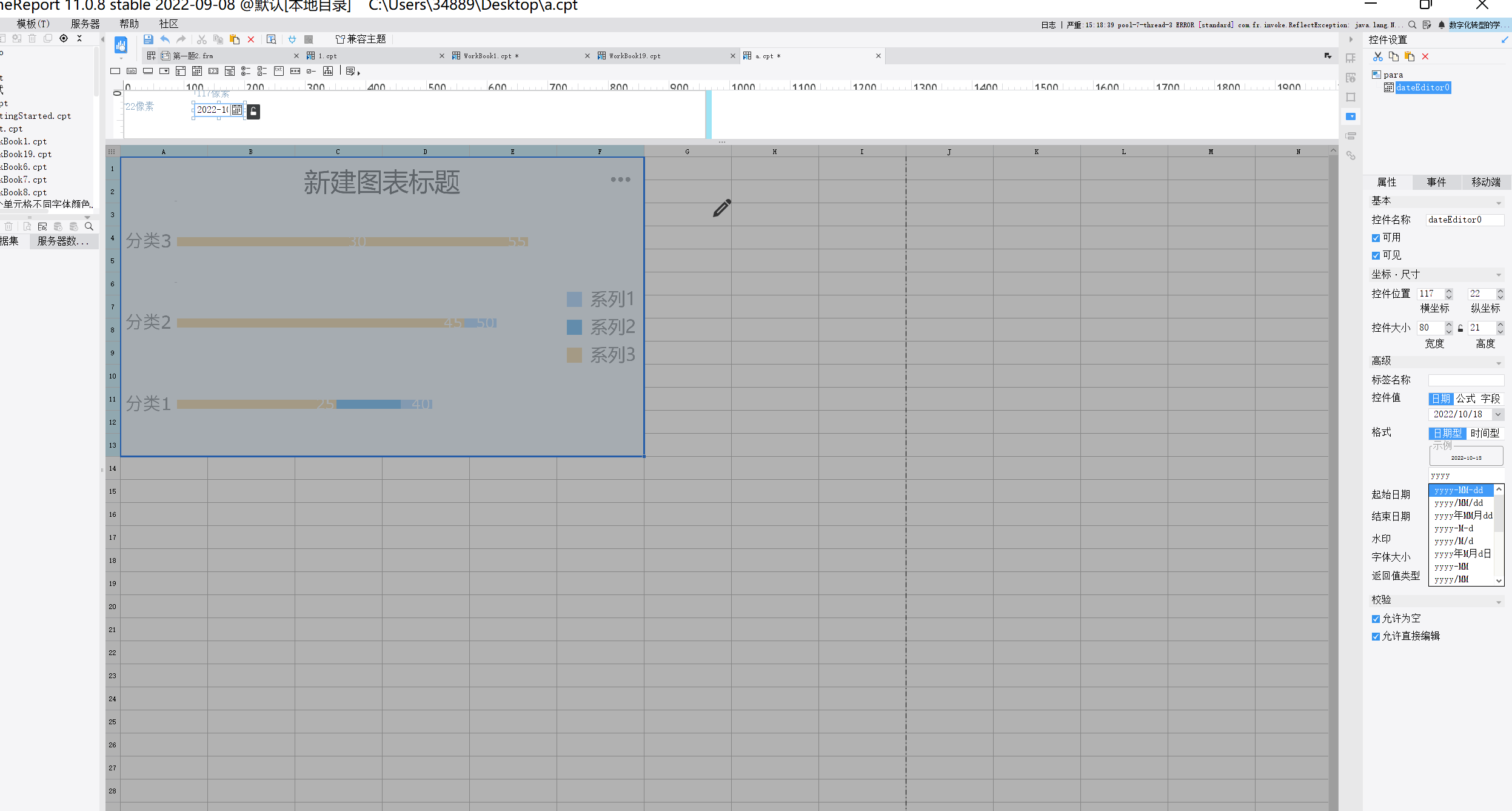Click the 控件名称 input field

(x=1465, y=220)
